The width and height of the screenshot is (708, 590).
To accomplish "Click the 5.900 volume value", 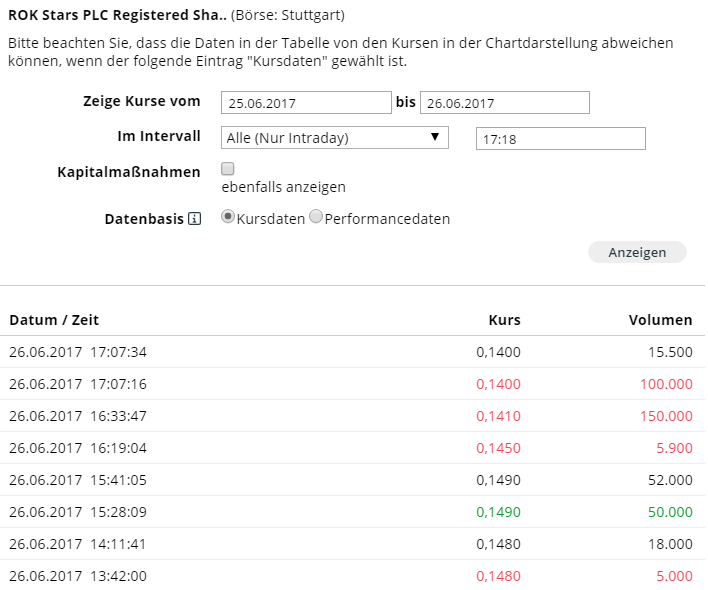I will pos(671,448).
